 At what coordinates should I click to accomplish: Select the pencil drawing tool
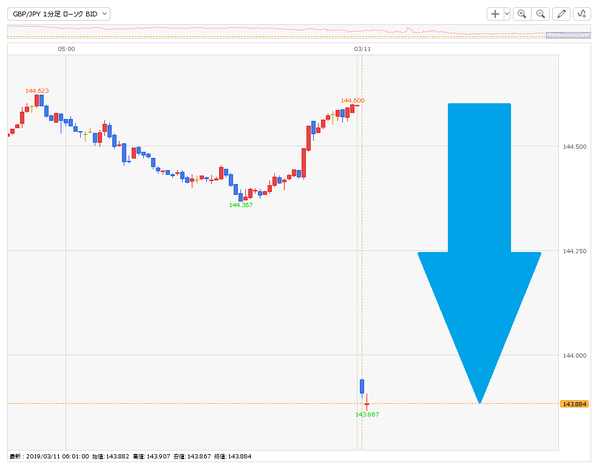click(561, 14)
